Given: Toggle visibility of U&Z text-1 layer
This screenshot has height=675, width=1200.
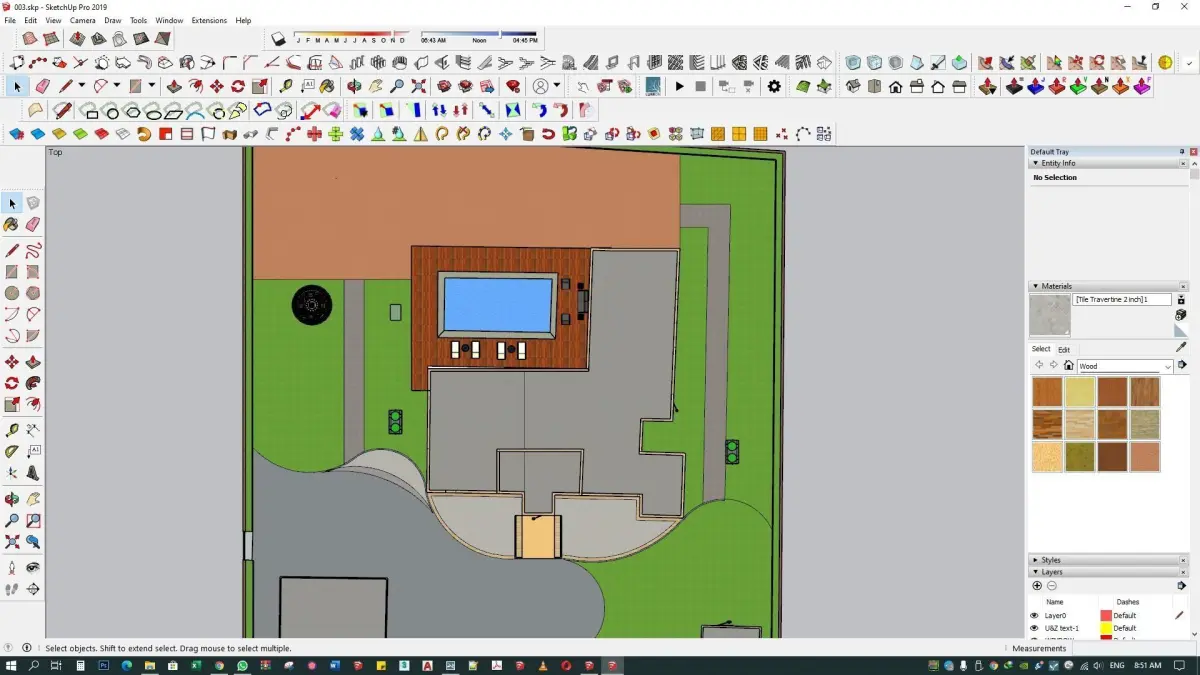Looking at the screenshot, I should (1035, 628).
